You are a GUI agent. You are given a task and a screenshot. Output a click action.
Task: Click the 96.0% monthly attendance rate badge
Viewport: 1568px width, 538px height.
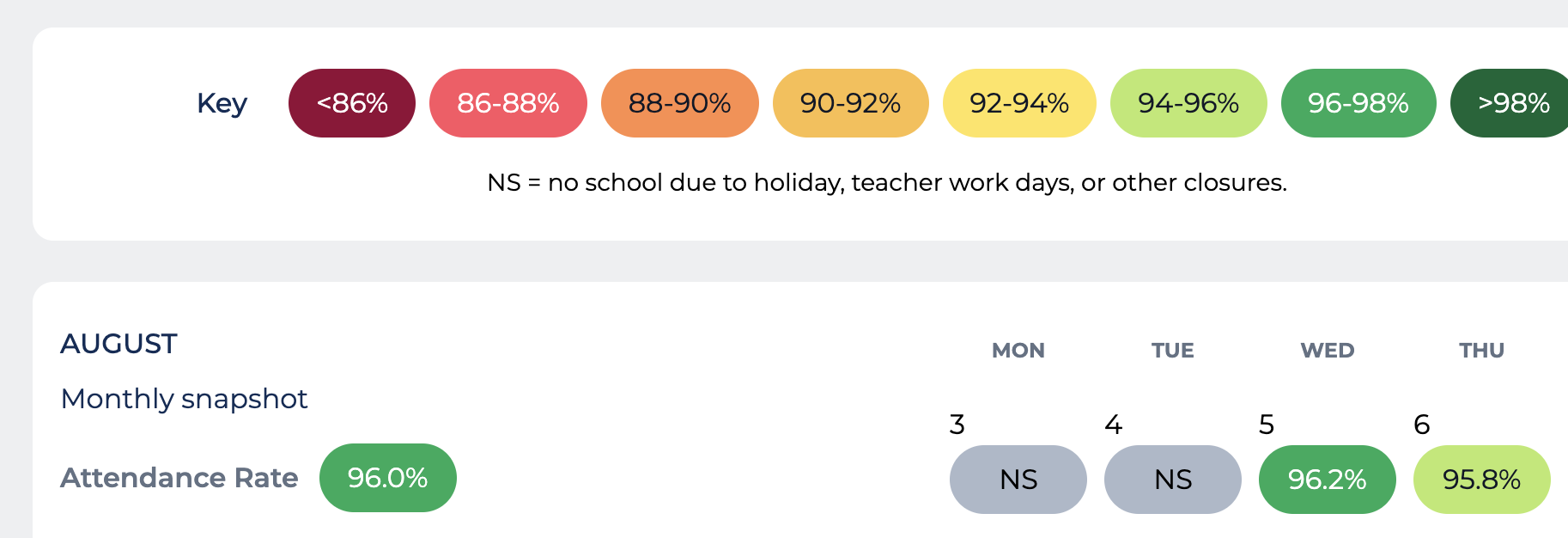pyautogui.click(x=388, y=478)
